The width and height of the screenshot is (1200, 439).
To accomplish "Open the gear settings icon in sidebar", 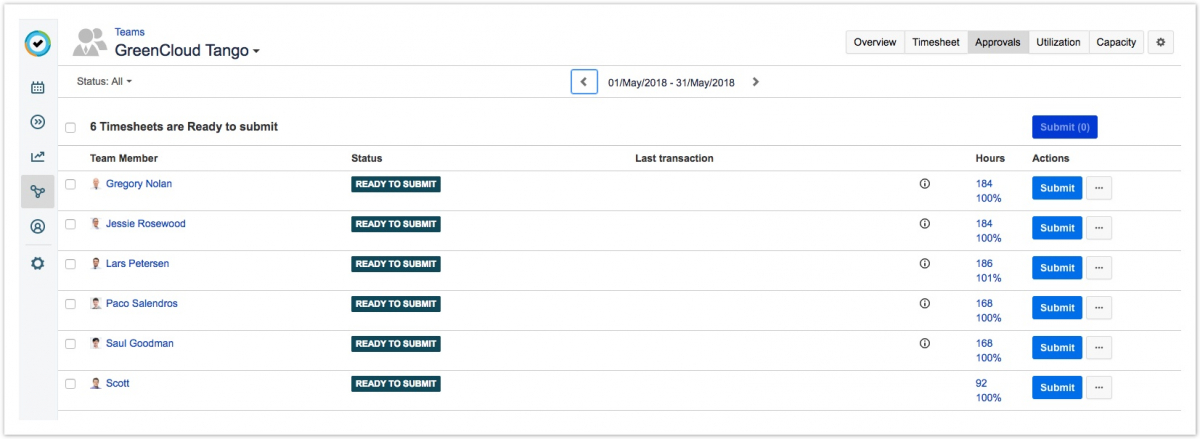I will [38, 263].
